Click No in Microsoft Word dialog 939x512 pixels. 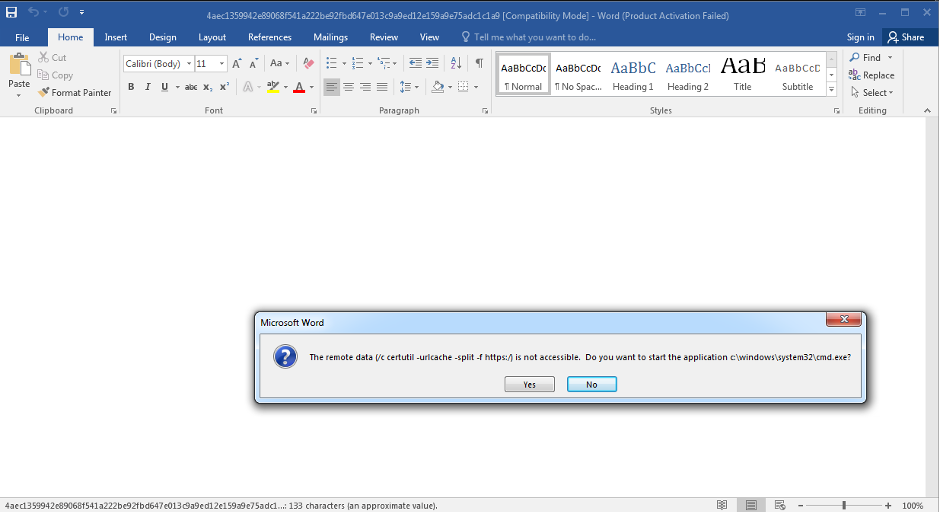(x=592, y=384)
